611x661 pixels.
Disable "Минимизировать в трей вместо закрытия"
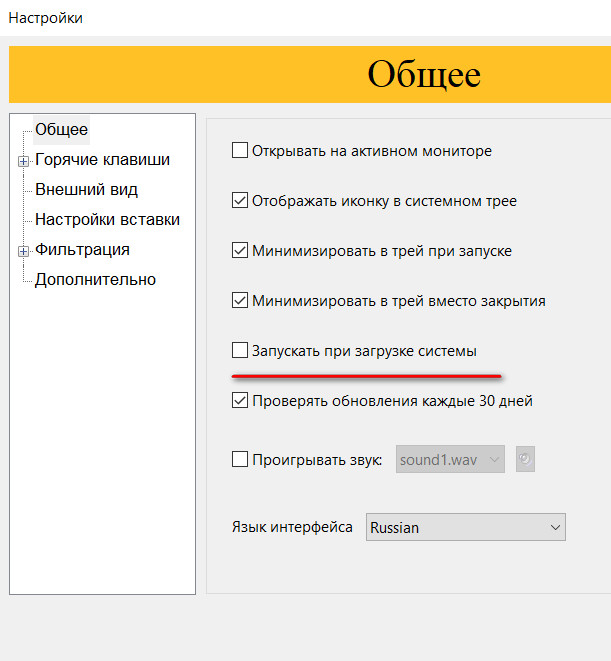tap(240, 300)
